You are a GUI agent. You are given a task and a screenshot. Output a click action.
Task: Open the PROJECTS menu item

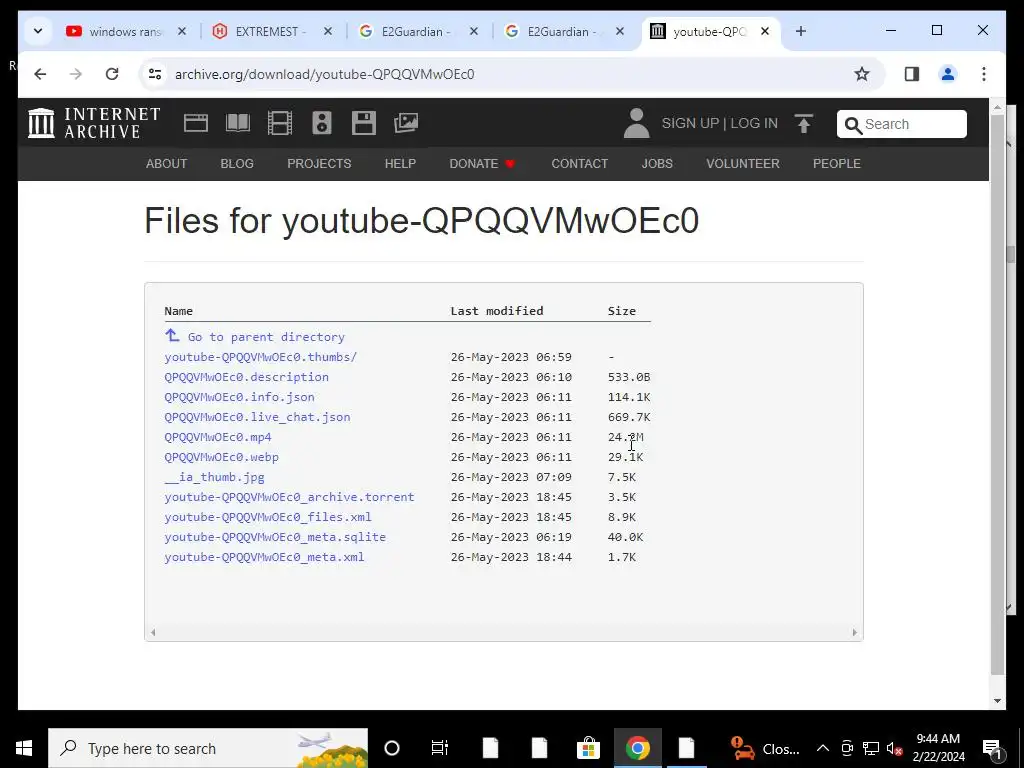[x=319, y=164]
